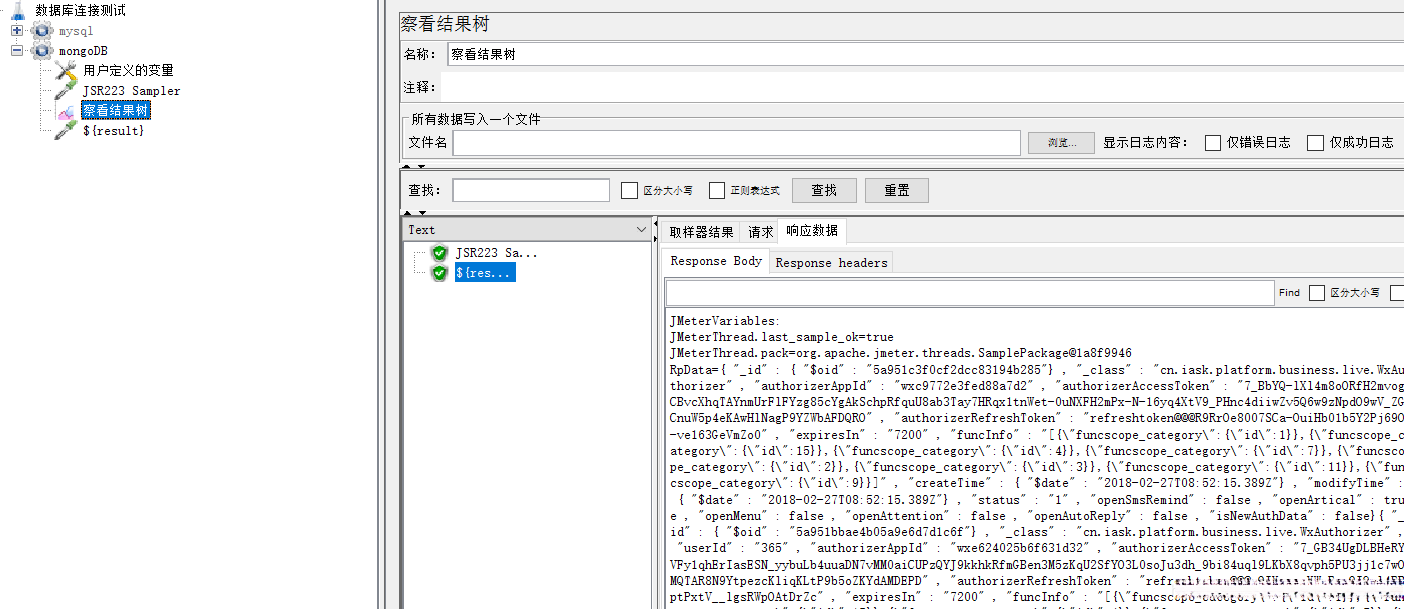The width and height of the screenshot is (1404, 609).
Task: Click the JSR223 Sampler pipette icon in tree
Action: click(x=66, y=90)
